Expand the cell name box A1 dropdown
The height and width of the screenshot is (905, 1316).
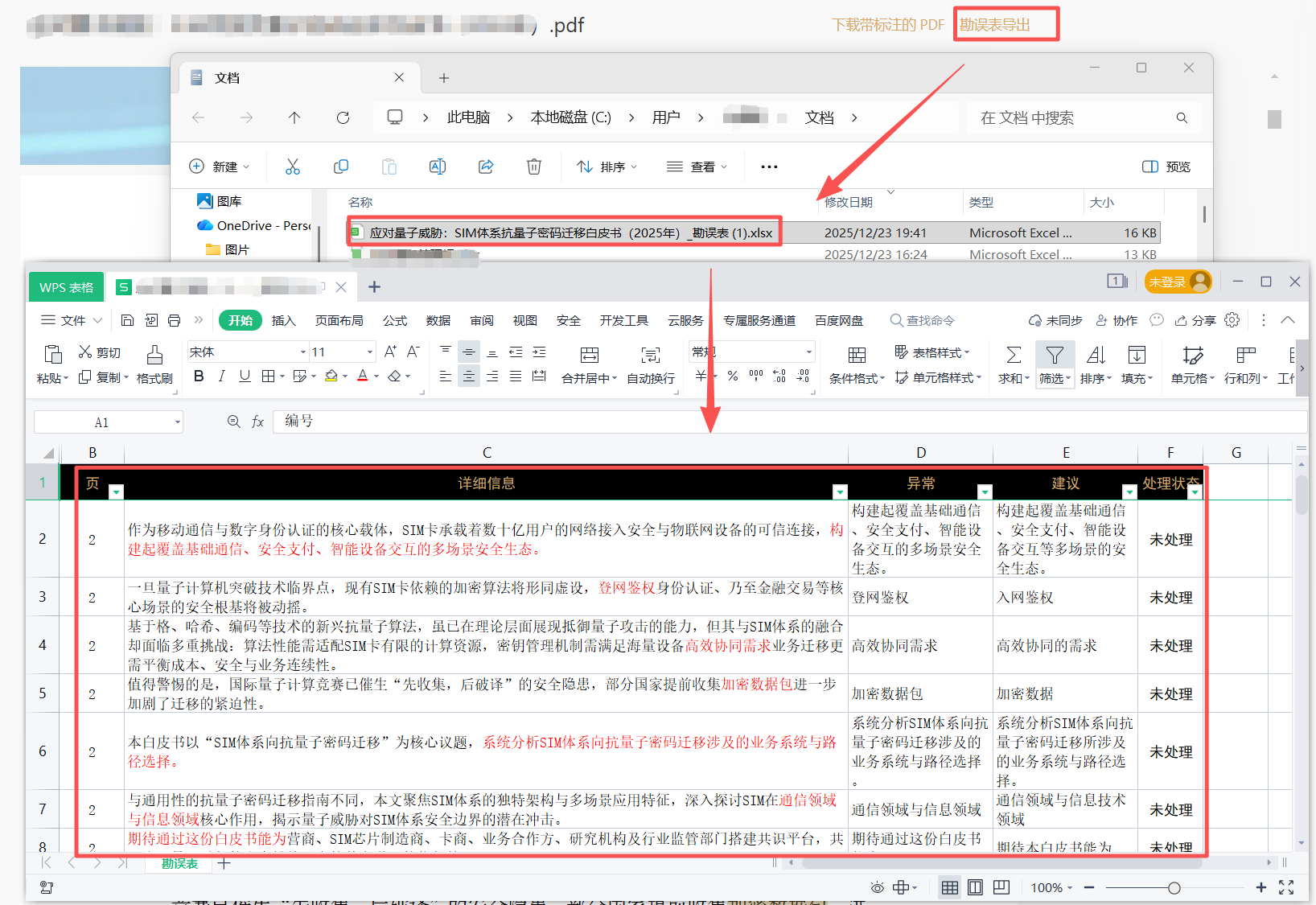[x=177, y=422]
